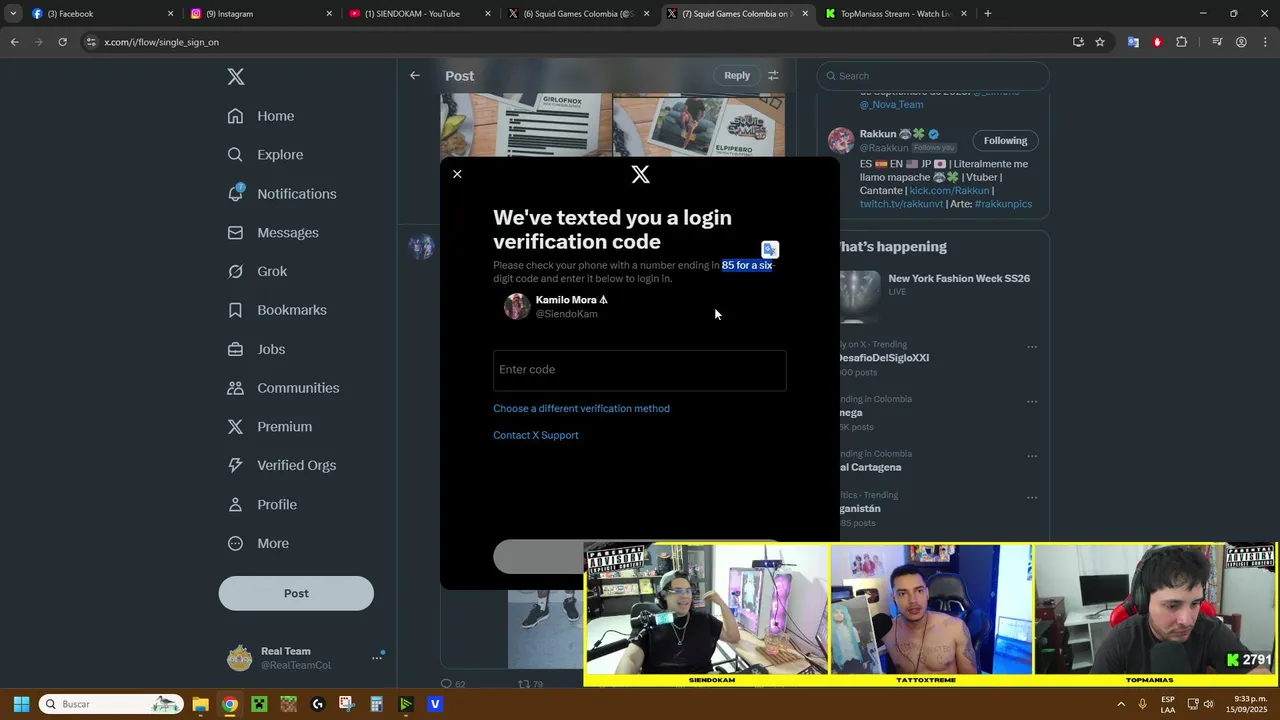Viewport: 1280px width, 720px height.
Task: Close the login verification dialog
Action: point(457,174)
